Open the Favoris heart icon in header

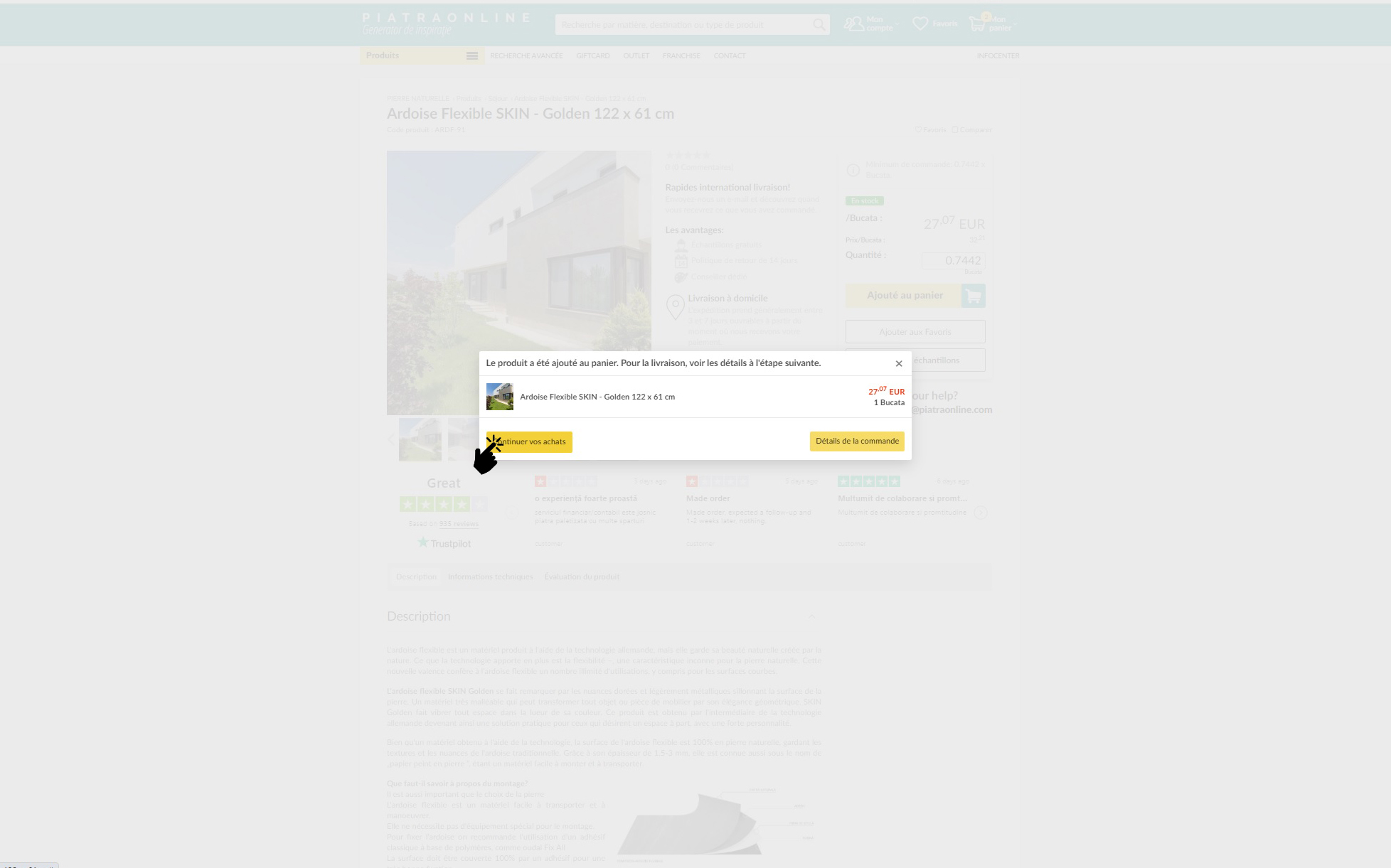pos(920,23)
